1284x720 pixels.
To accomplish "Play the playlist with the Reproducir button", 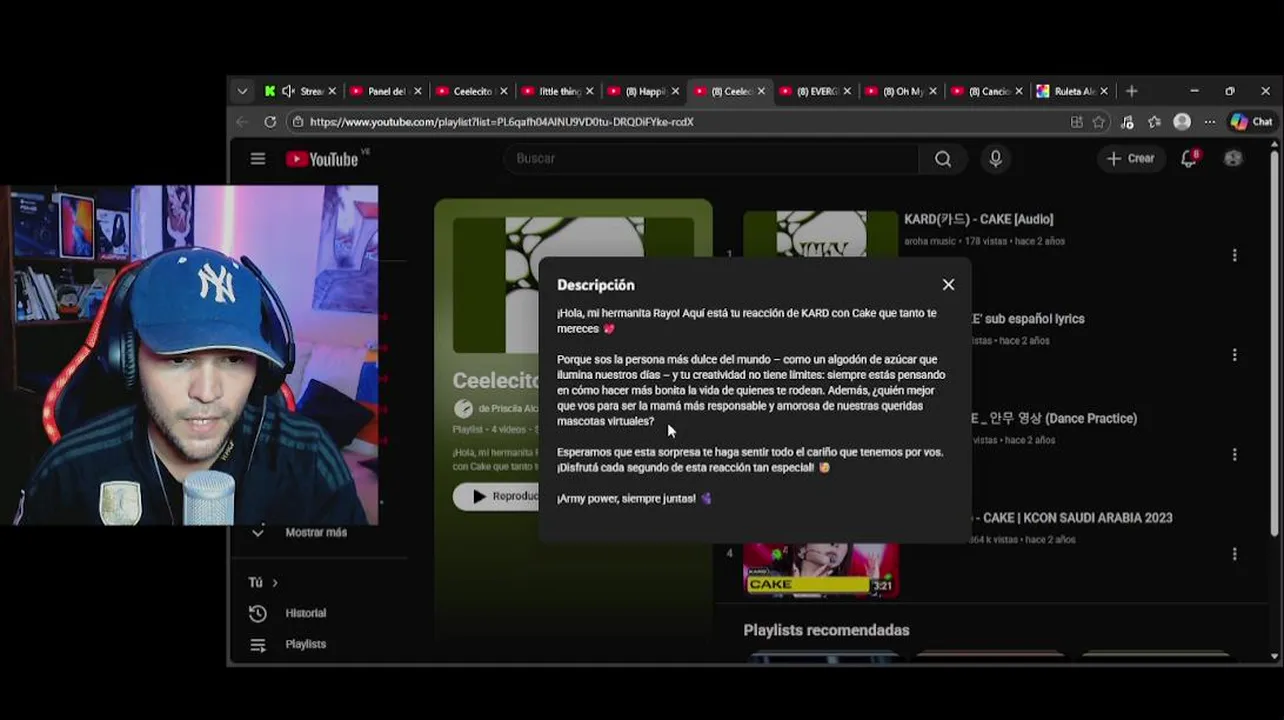I will click(x=497, y=496).
